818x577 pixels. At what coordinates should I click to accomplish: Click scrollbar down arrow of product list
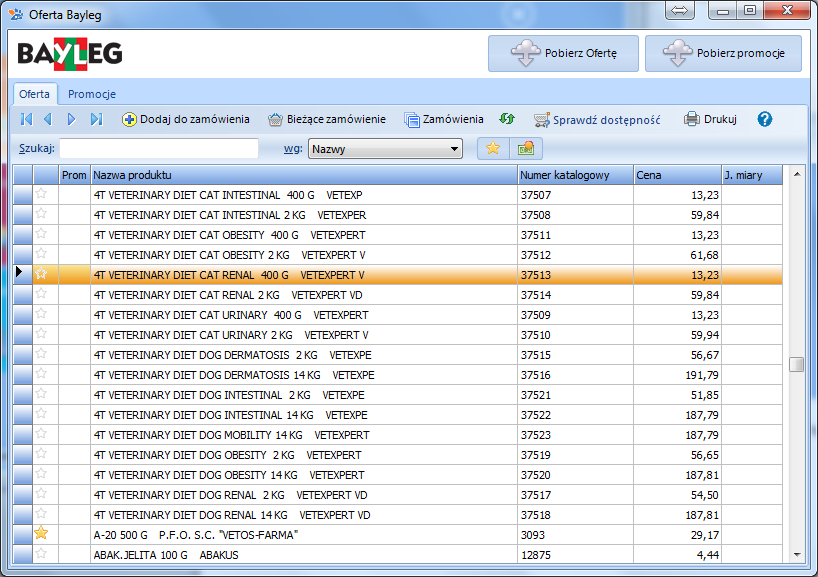tap(797, 555)
